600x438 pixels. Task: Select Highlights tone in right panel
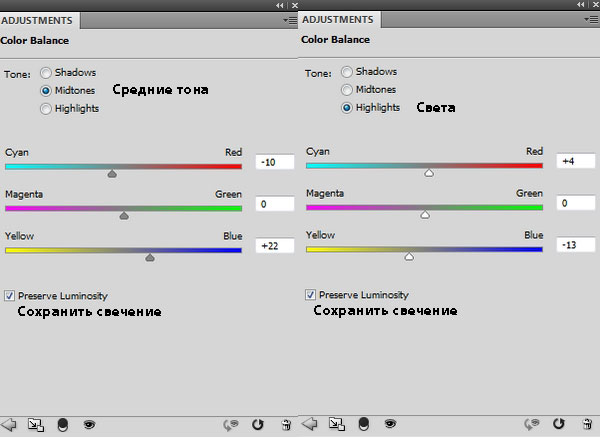[x=347, y=107]
